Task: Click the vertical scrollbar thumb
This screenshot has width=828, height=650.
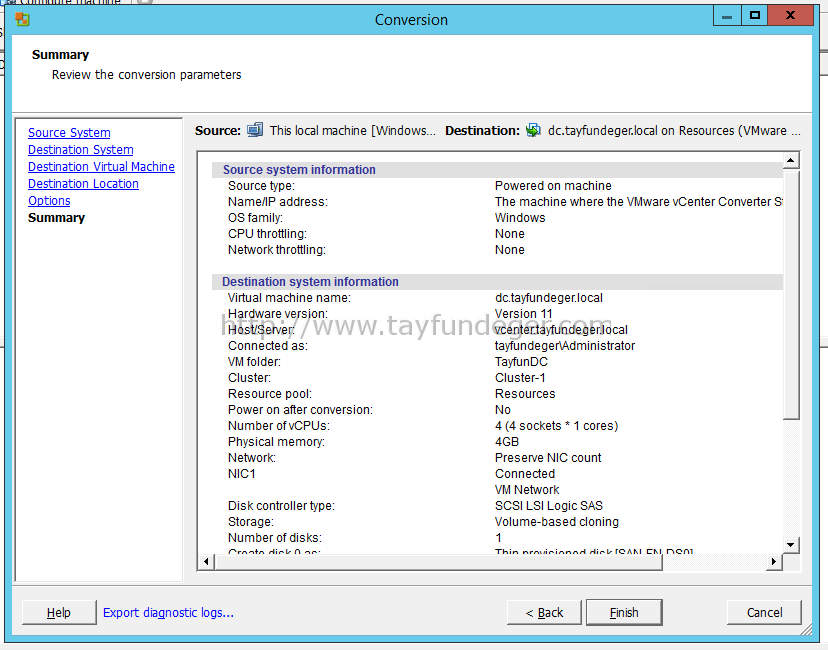Action: [x=791, y=294]
